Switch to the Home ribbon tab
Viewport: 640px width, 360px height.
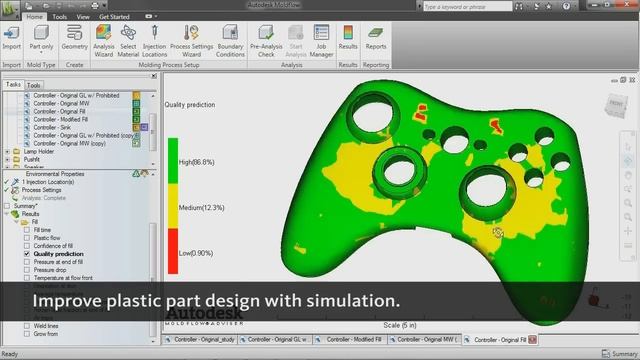[34, 17]
